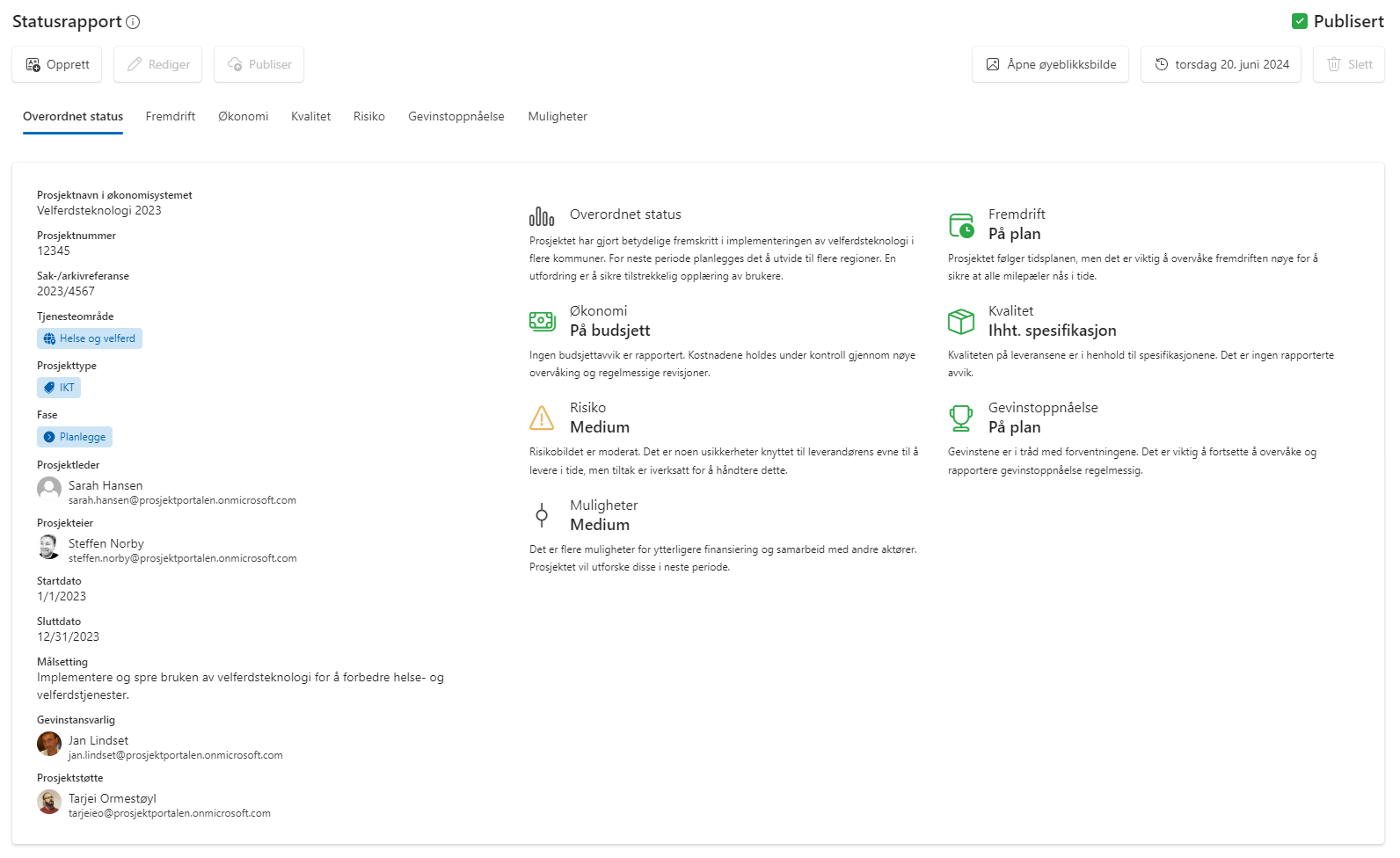Click the Planlegge phase tag
This screenshot has width=1400, height=858.
(x=75, y=437)
